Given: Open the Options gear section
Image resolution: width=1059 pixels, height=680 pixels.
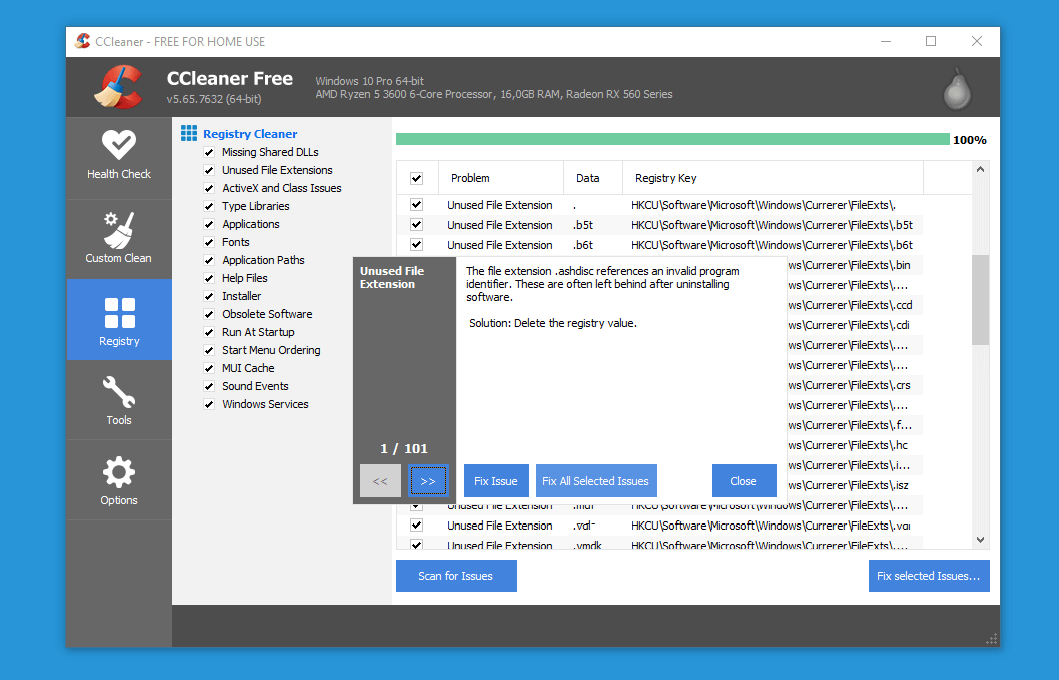Looking at the screenshot, I should [119, 480].
